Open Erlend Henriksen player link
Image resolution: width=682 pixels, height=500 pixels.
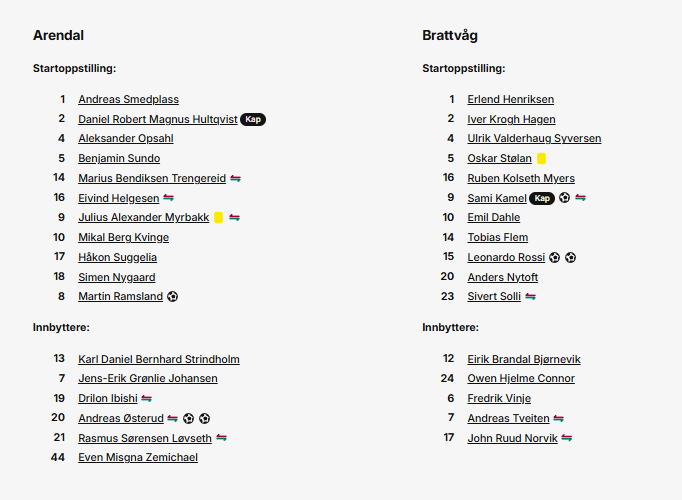pyautogui.click(x=511, y=99)
